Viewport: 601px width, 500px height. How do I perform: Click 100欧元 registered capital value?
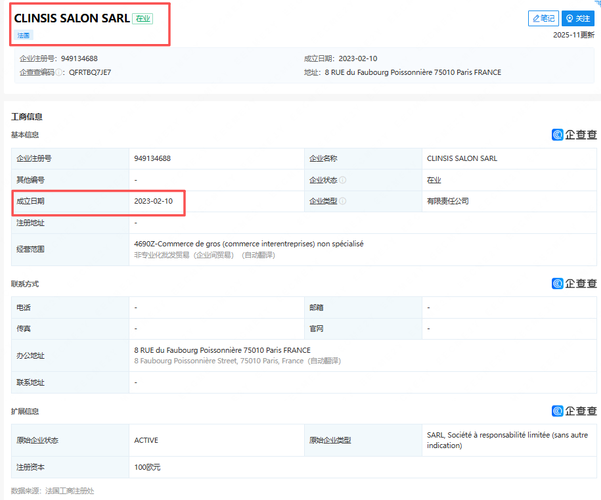[147, 467]
